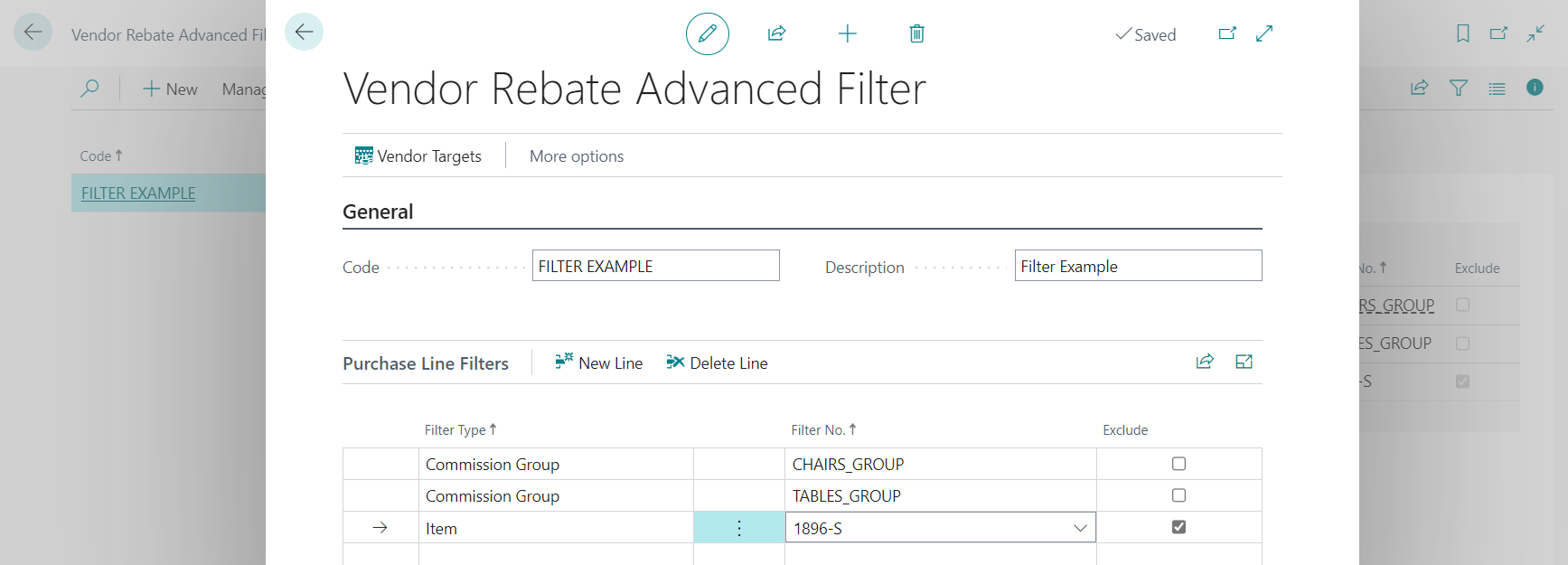Share the Purchase Line Filters subpage
The width and height of the screenshot is (1568, 565).
pyautogui.click(x=1205, y=362)
